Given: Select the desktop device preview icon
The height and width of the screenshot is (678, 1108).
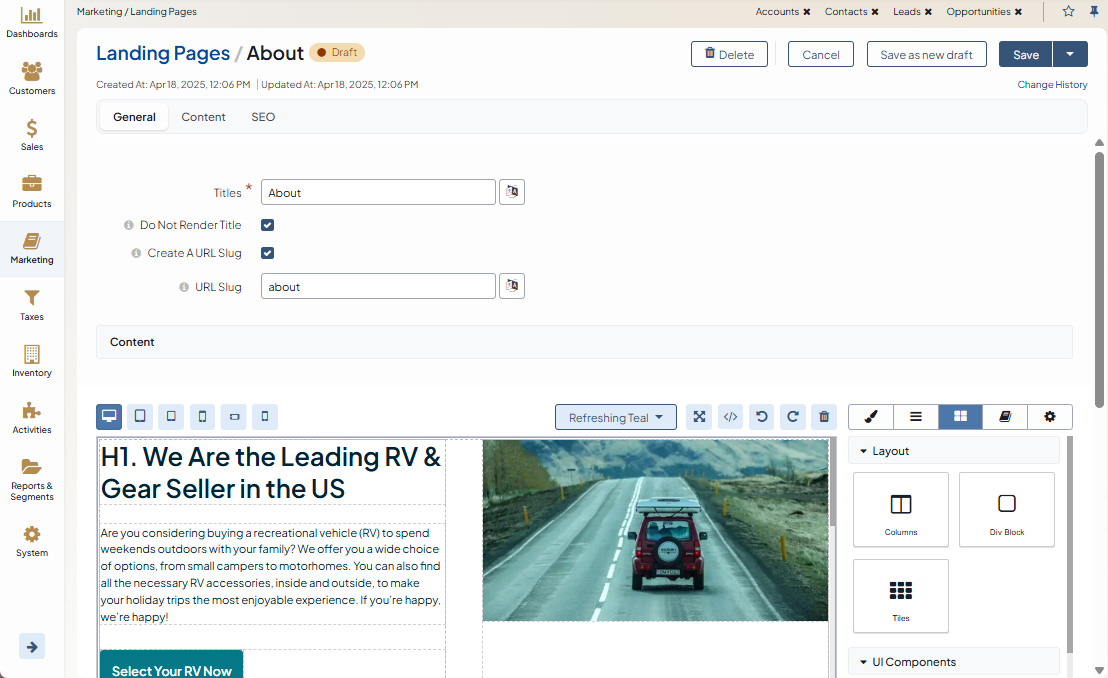Looking at the screenshot, I should pos(109,417).
